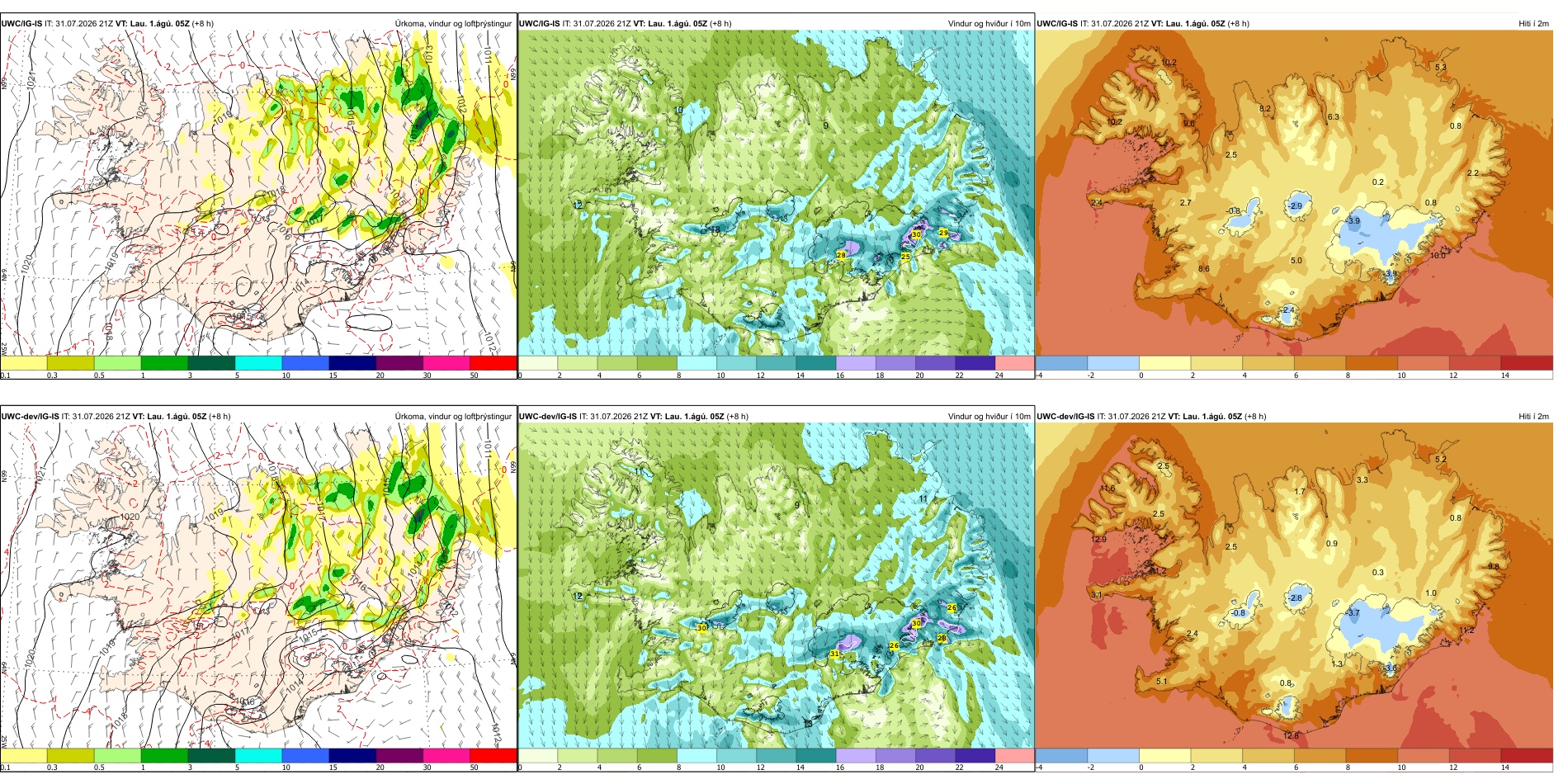Click the '10.0' temperature value on UWC temperature map
This screenshot has height=784, width=1568.
point(1438,256)
